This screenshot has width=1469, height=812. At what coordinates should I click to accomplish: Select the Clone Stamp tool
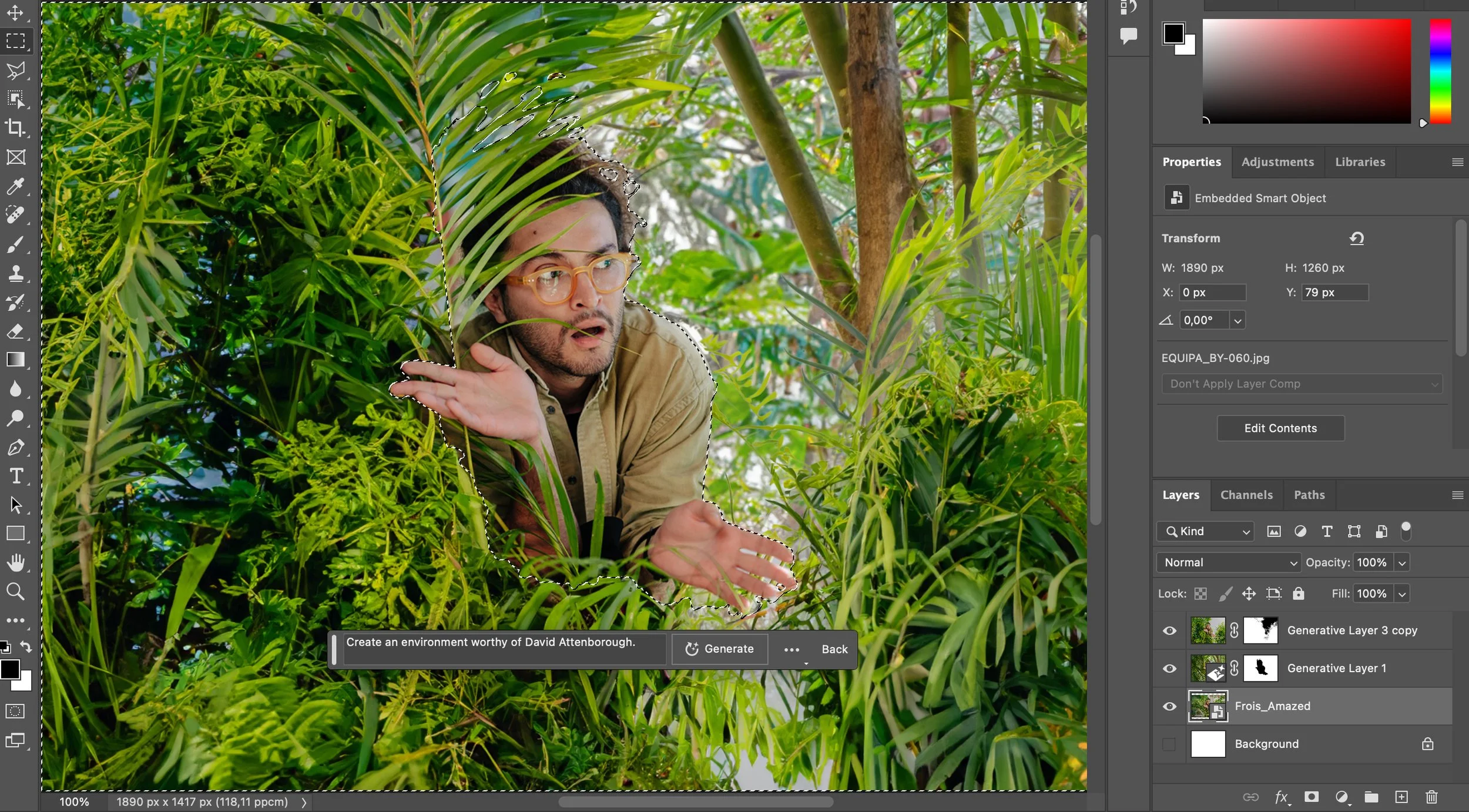coord(15,273)
